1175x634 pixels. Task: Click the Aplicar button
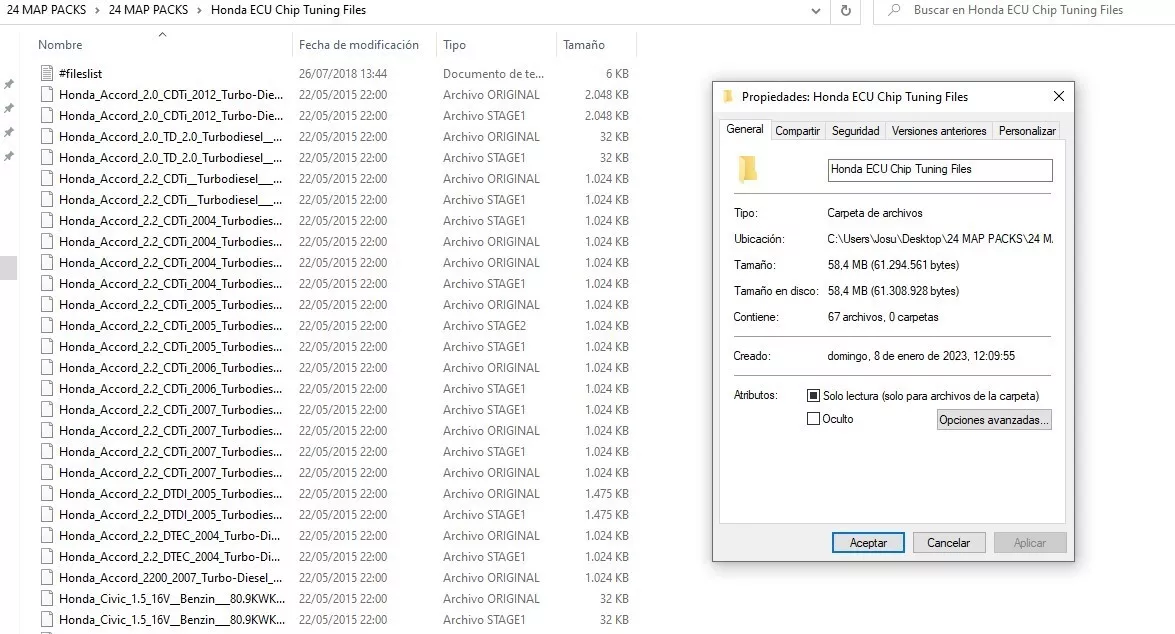click(x=1030, y=543)
